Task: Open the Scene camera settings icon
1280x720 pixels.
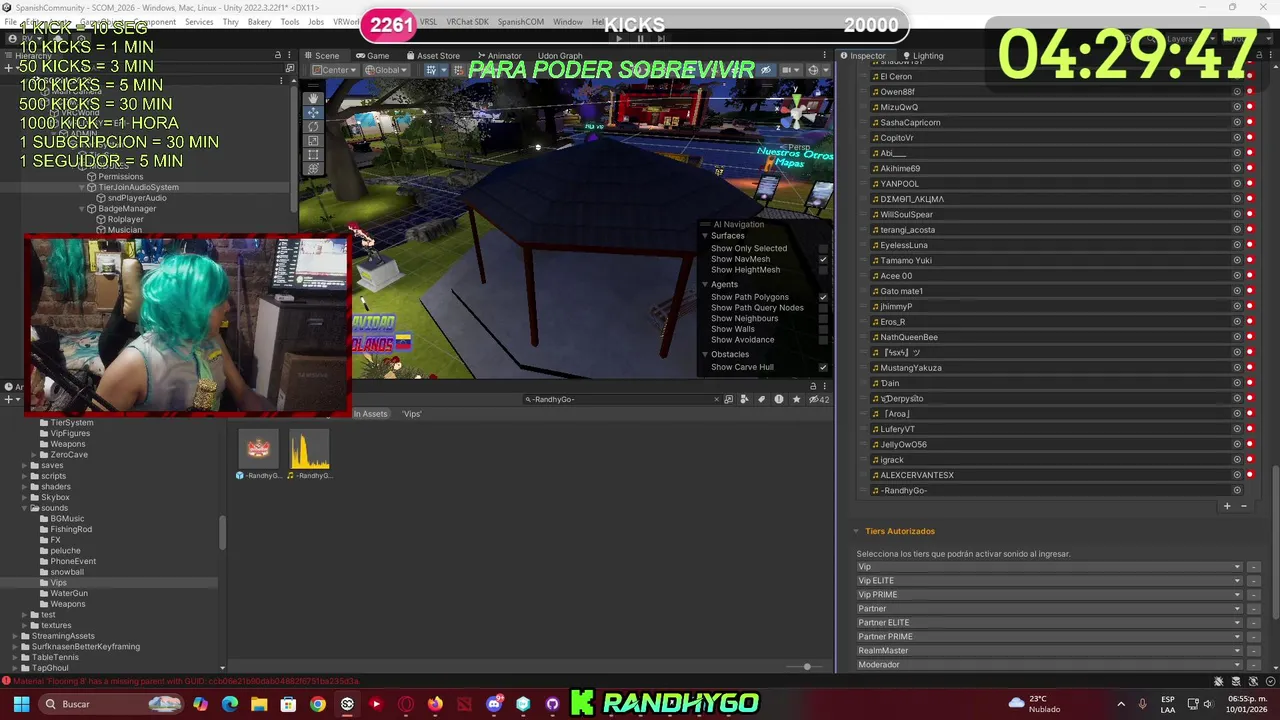Action: tap(788, 70)
